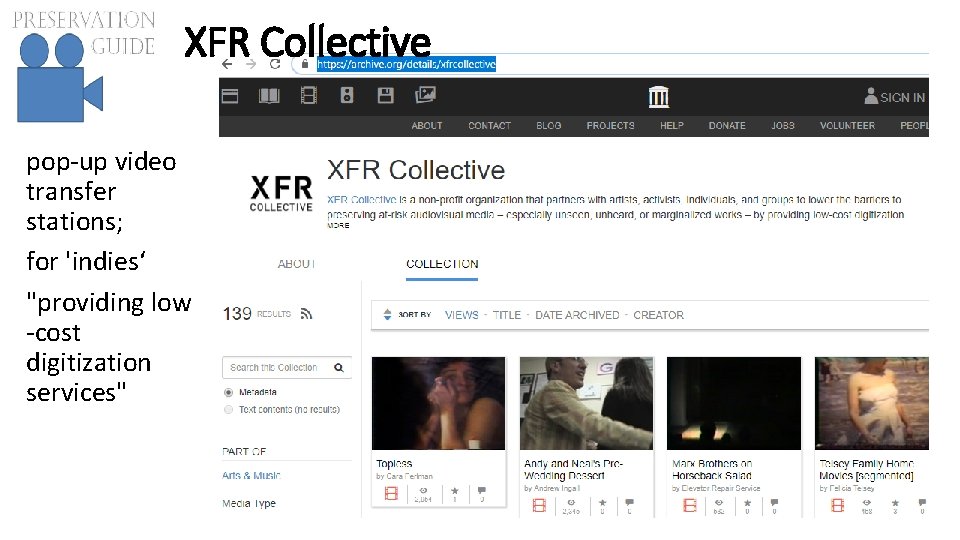The height and width of the screenshot is (540, 960).
Task: Select the Metadata radio button
Action: point(228,392)
